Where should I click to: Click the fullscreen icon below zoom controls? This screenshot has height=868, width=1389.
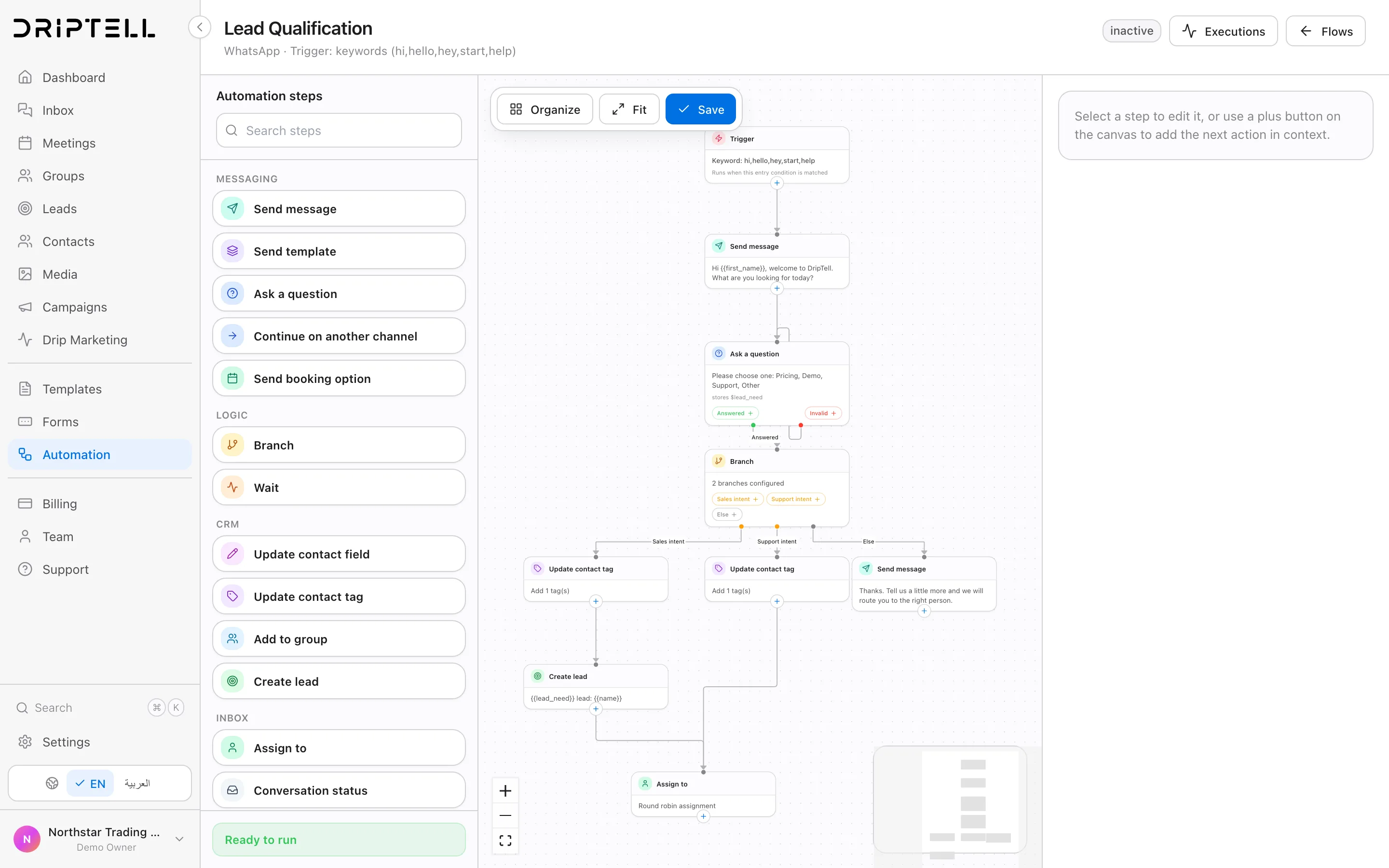click(x=505, y=841)
